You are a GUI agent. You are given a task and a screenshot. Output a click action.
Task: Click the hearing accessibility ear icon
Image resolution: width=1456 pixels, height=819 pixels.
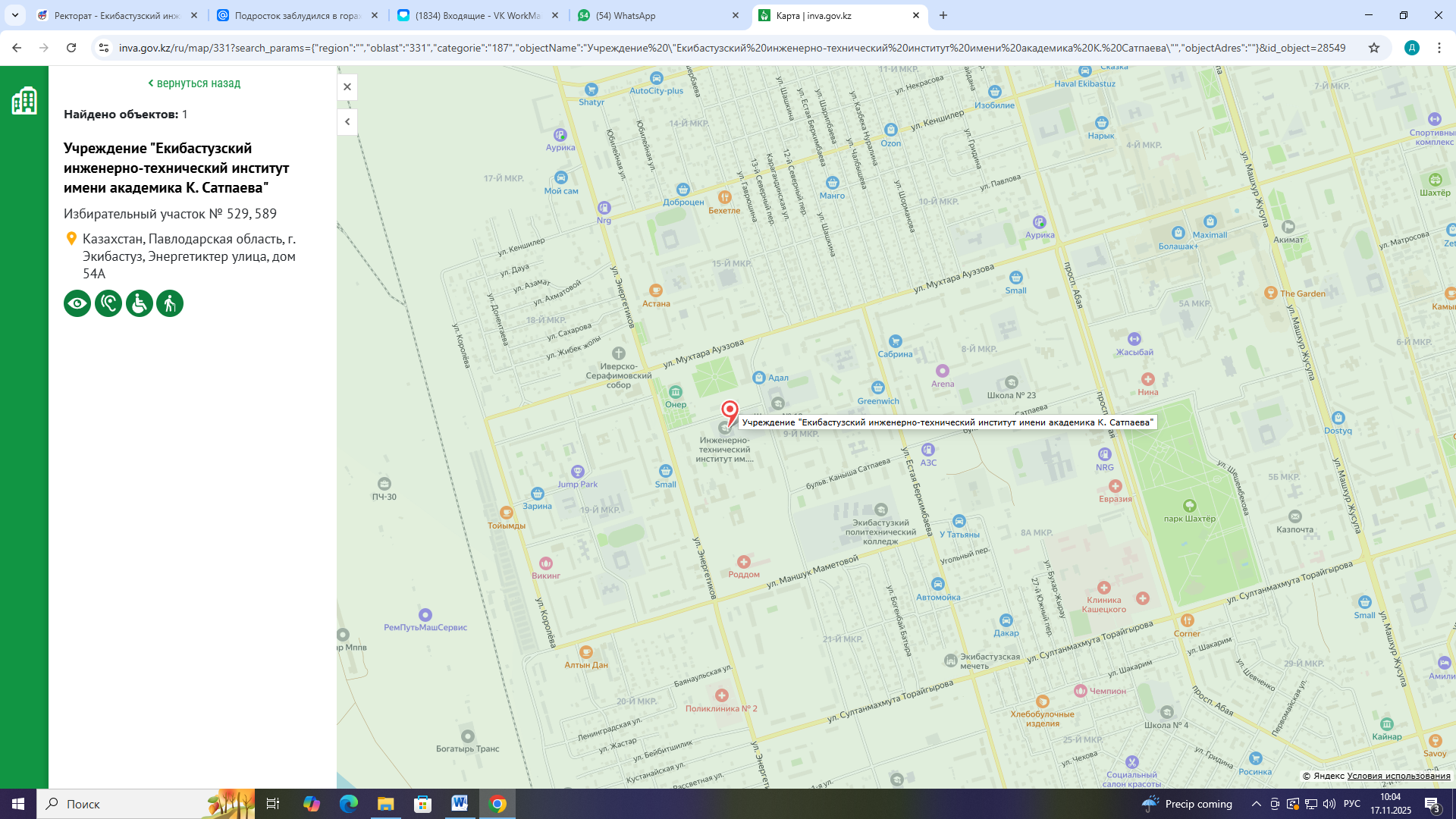pos(108,303)
